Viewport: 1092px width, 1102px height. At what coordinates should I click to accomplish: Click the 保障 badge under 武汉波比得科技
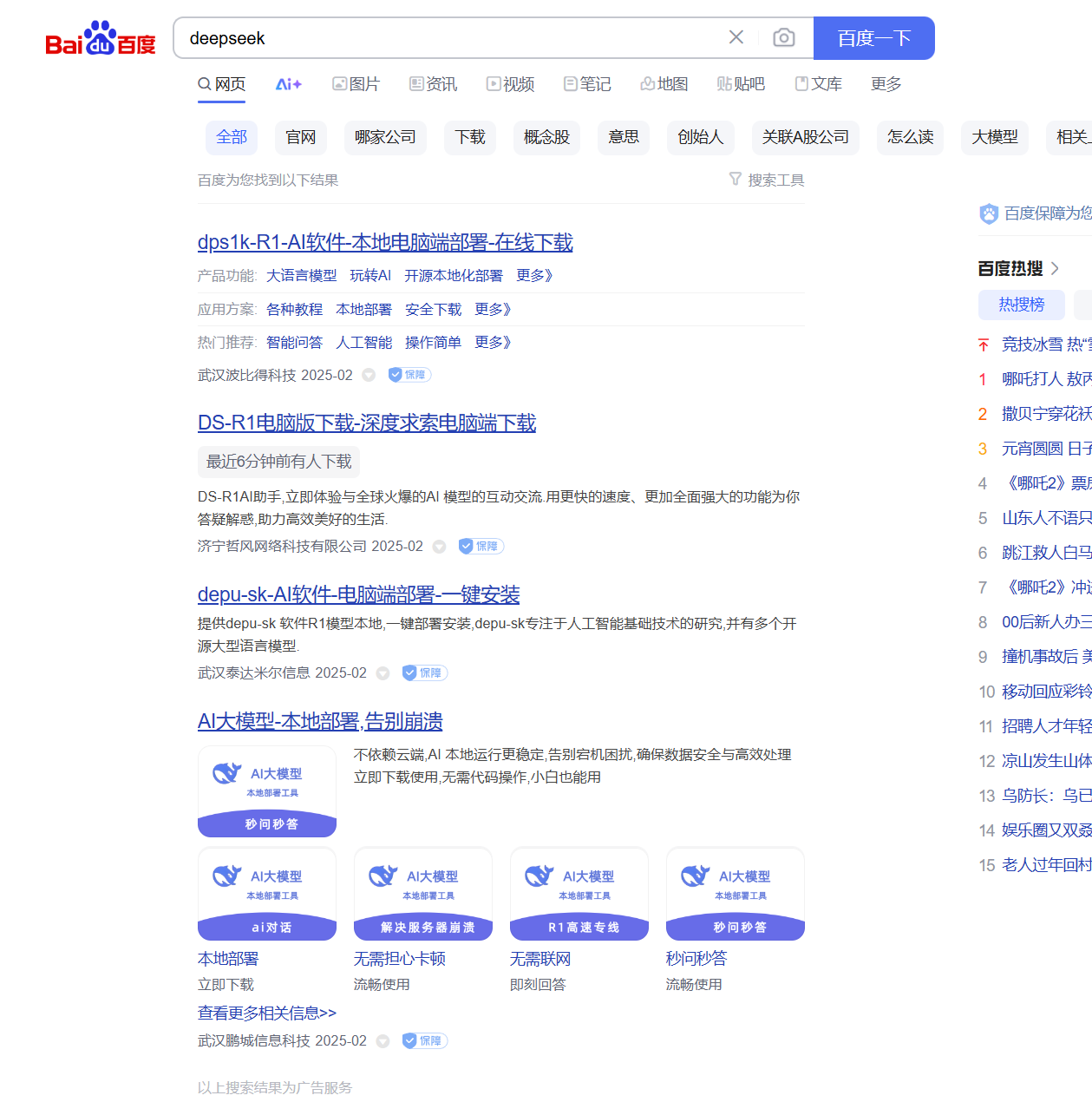tap(409, 375)
